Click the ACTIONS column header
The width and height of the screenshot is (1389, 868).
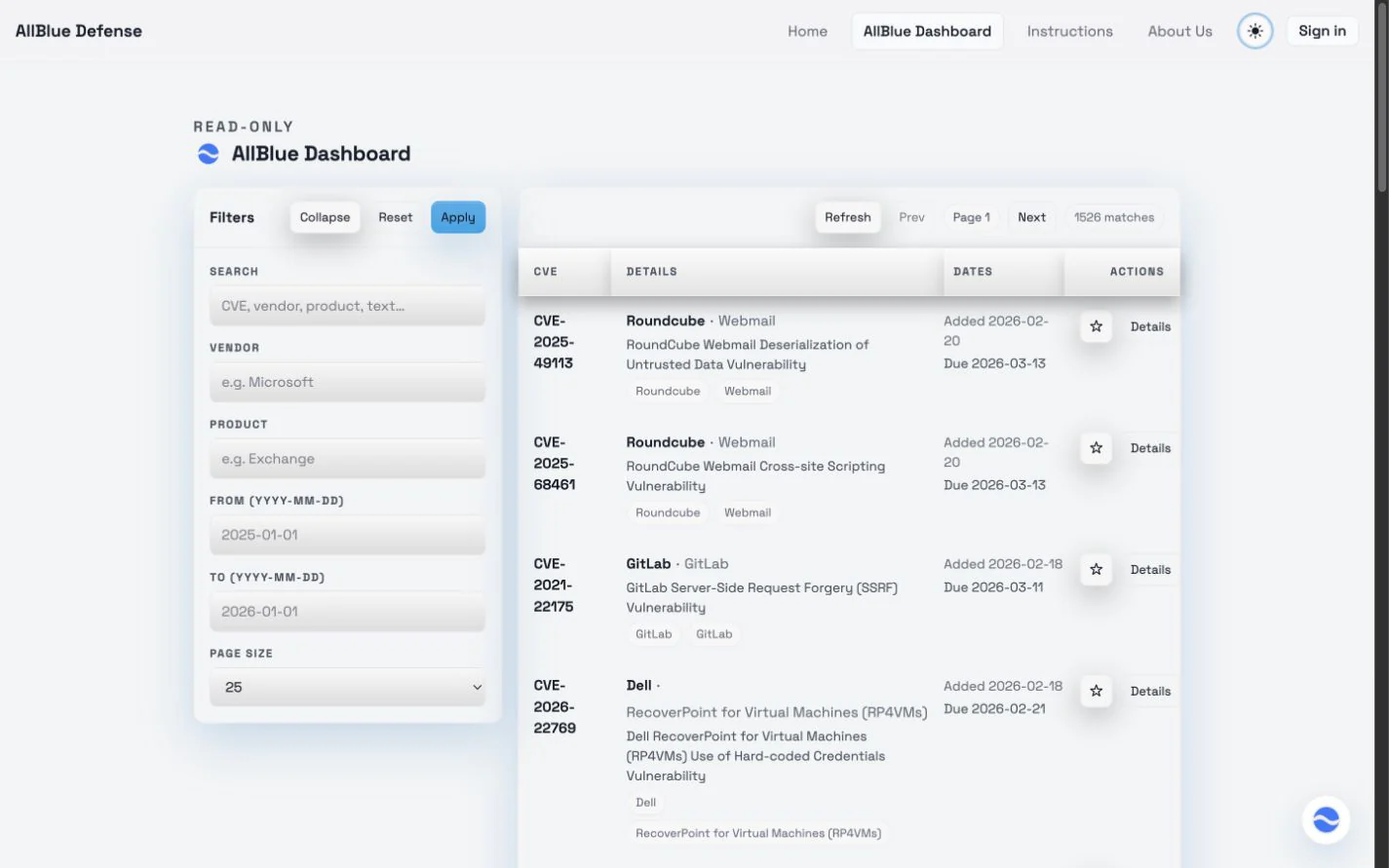click(x=1137, y=272)
